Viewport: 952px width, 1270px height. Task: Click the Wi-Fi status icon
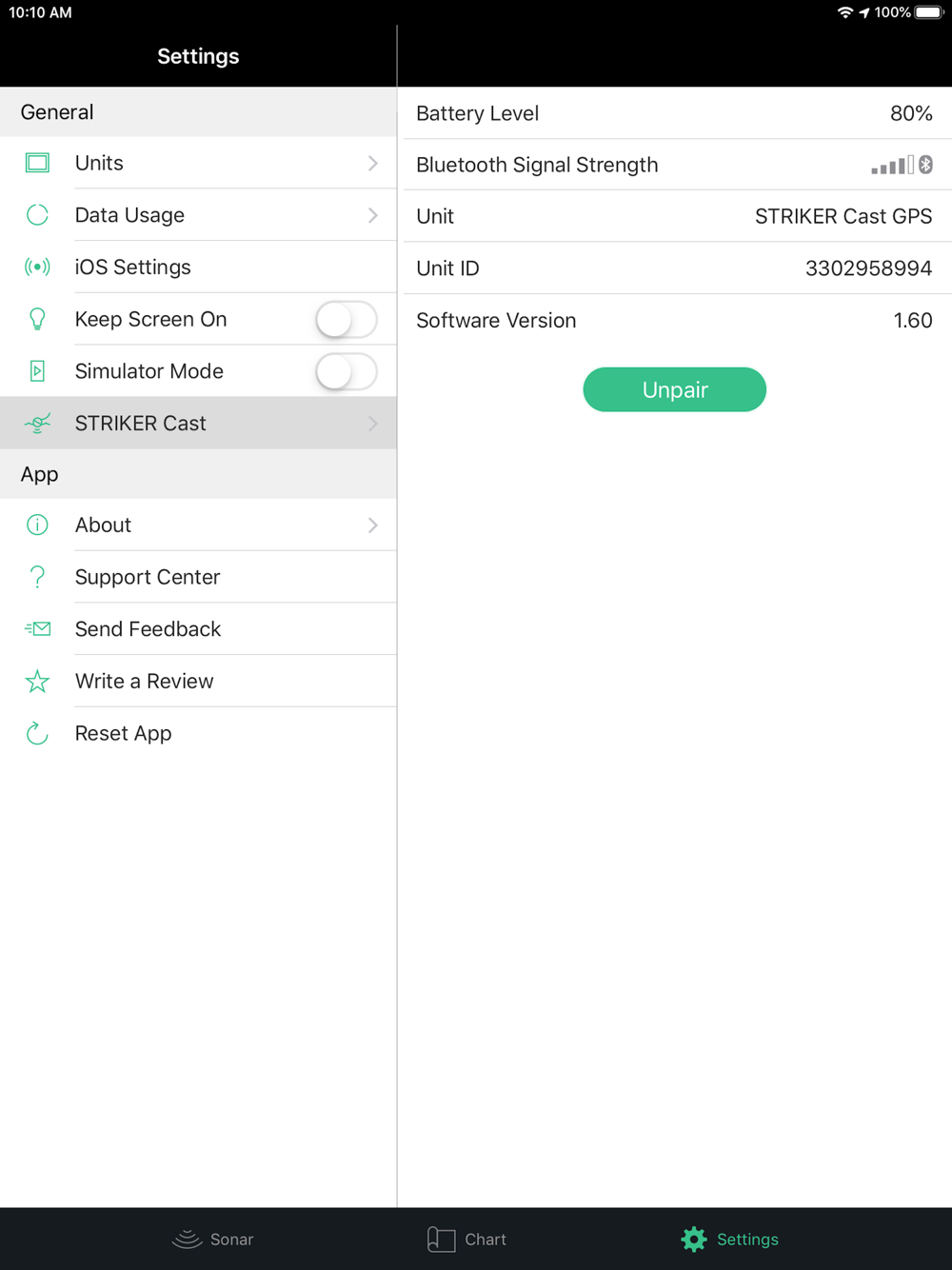coord(845,12)
